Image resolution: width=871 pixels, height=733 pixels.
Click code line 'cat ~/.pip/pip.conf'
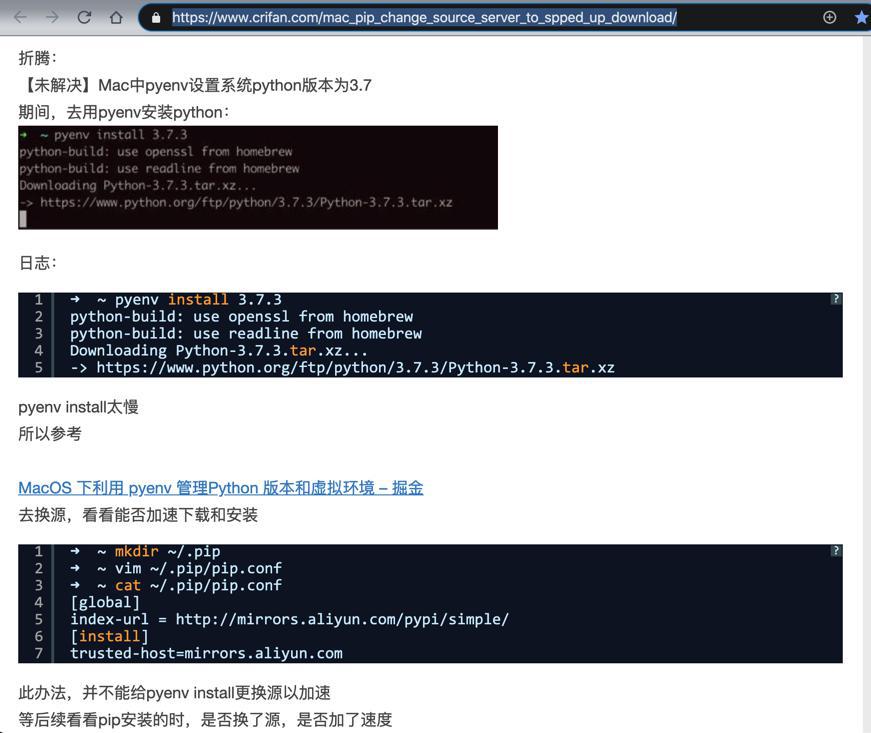pyautogui.click(x=176, y=585)
